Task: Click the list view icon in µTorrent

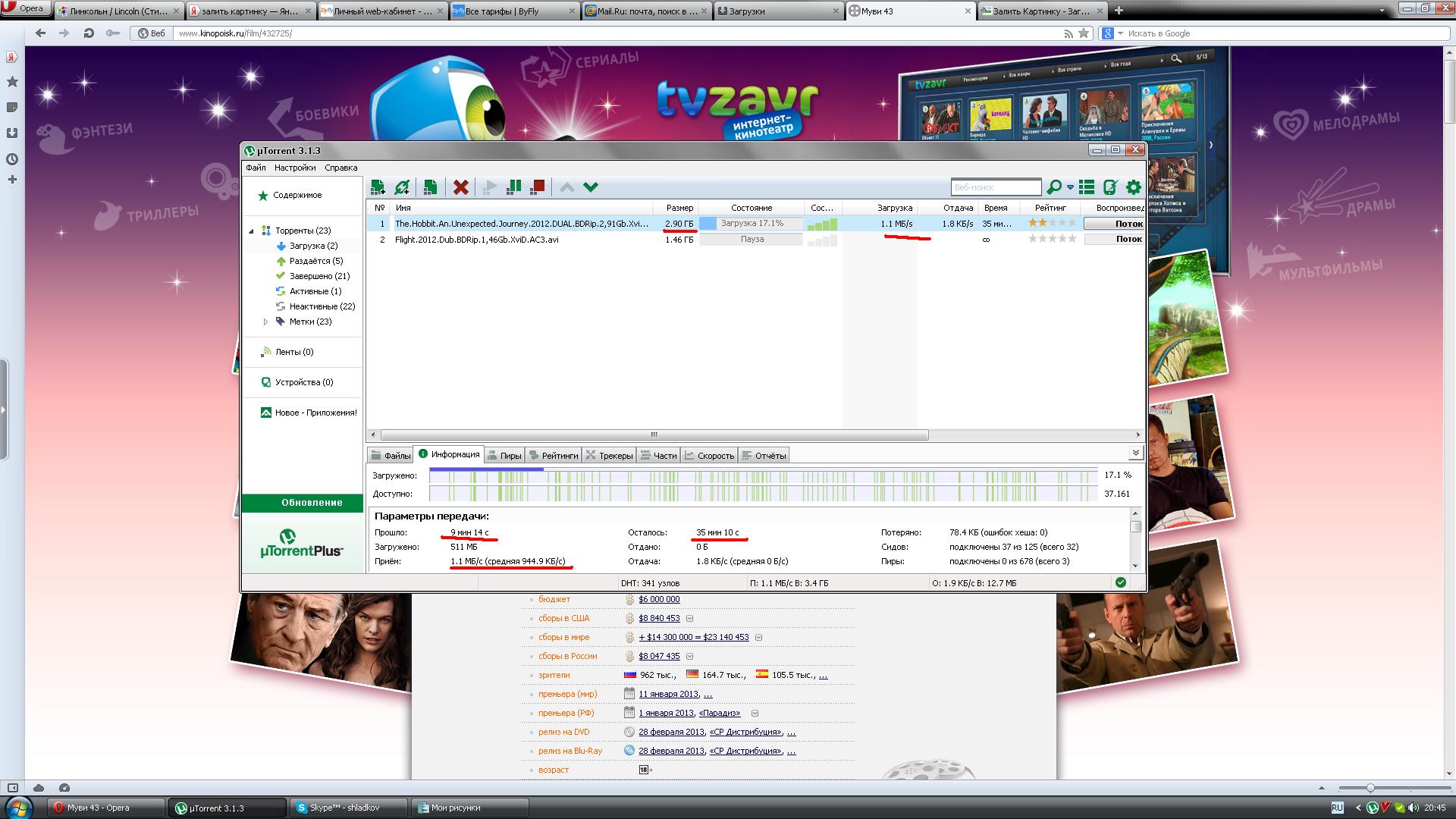Action: (1087, 187)
